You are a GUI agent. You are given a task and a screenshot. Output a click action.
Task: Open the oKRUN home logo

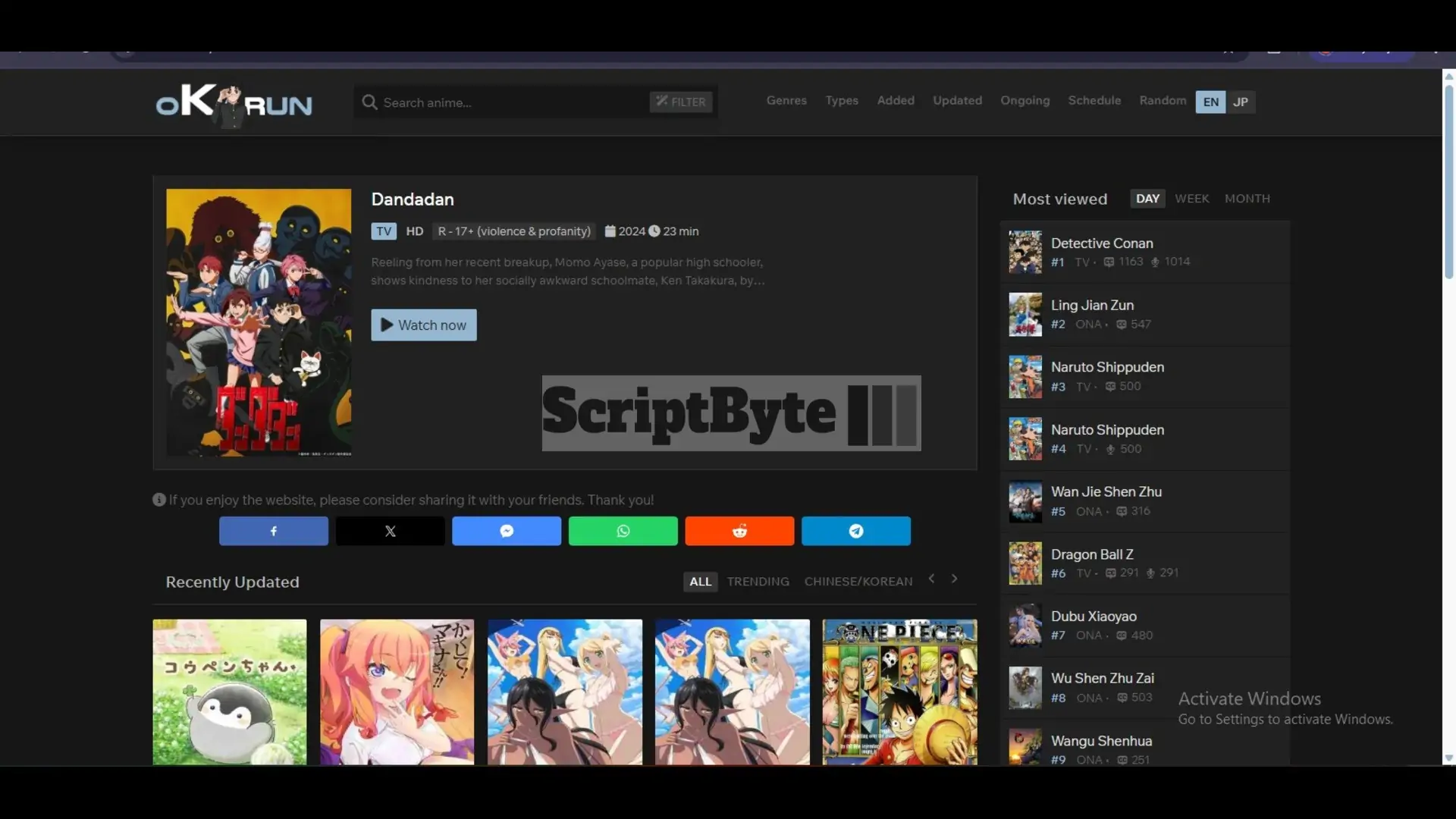tap(232, 105)
